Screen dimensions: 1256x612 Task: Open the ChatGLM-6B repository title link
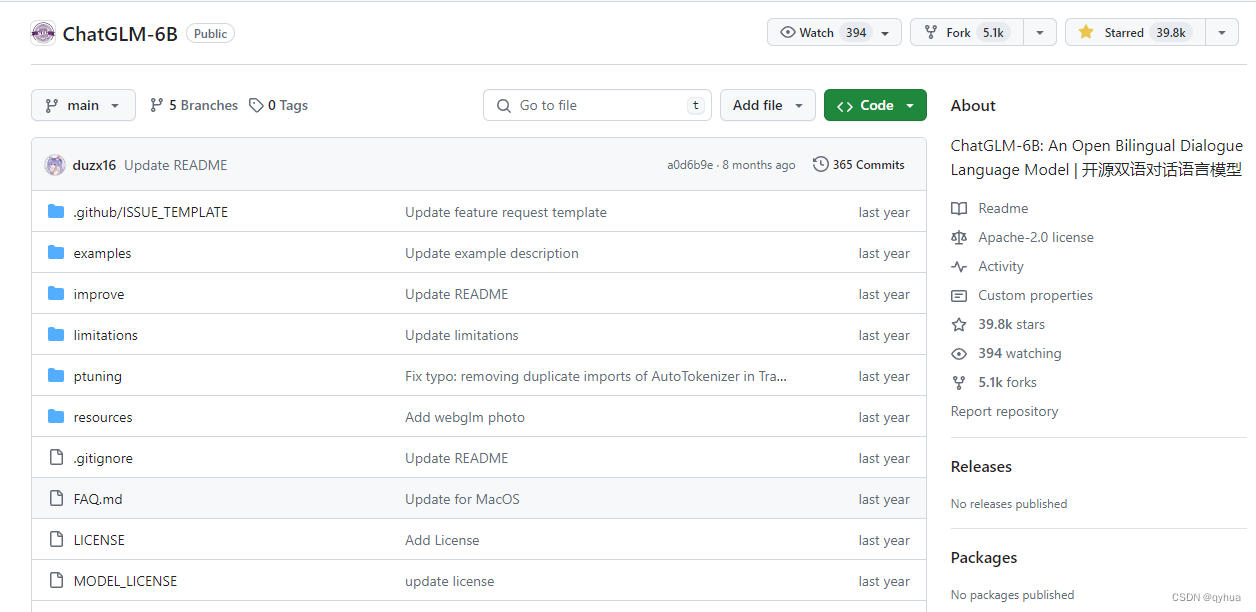pos(120,34)
